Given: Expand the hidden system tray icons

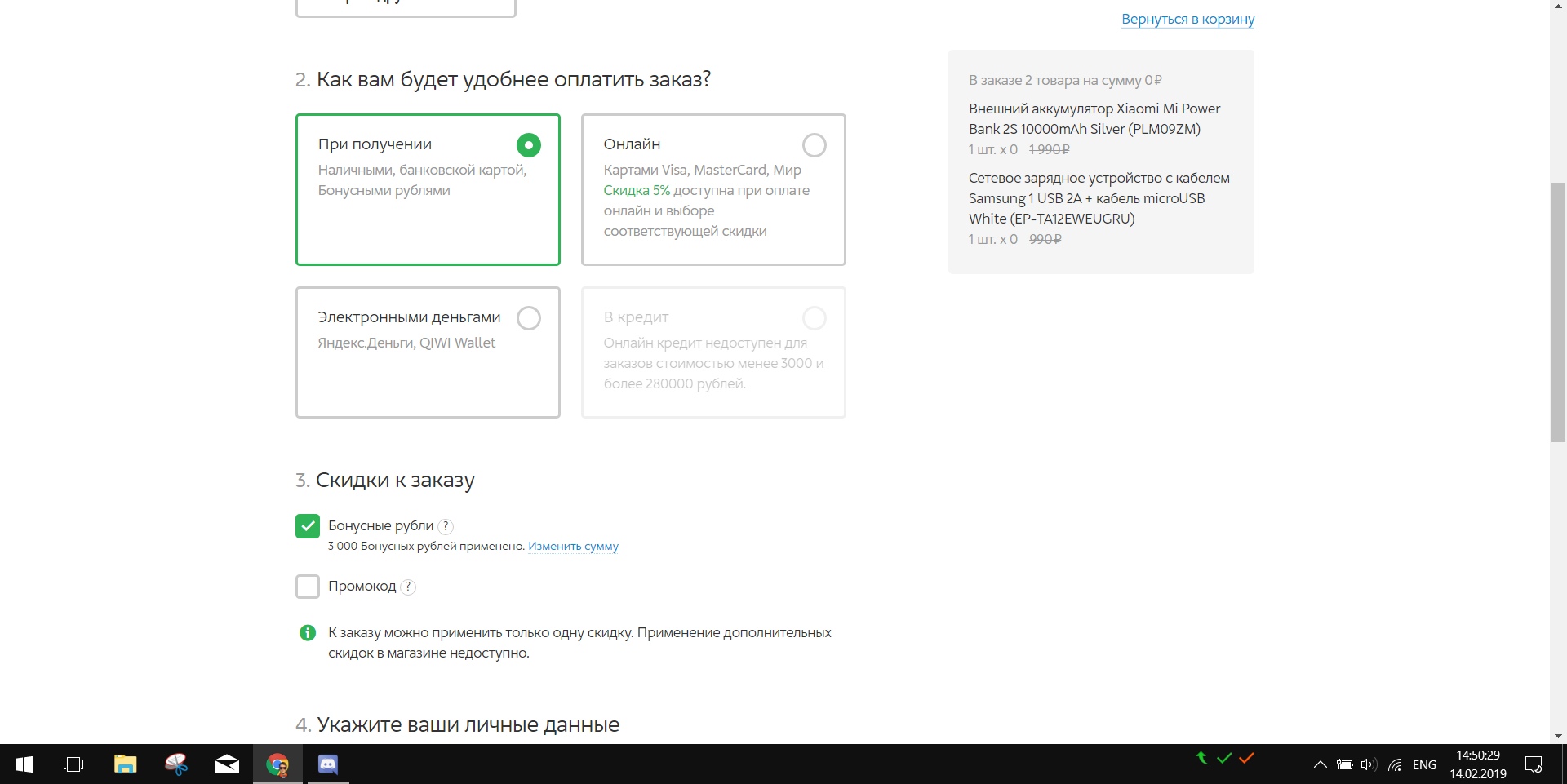Looking at the screenshot, I should [1320, 764].
